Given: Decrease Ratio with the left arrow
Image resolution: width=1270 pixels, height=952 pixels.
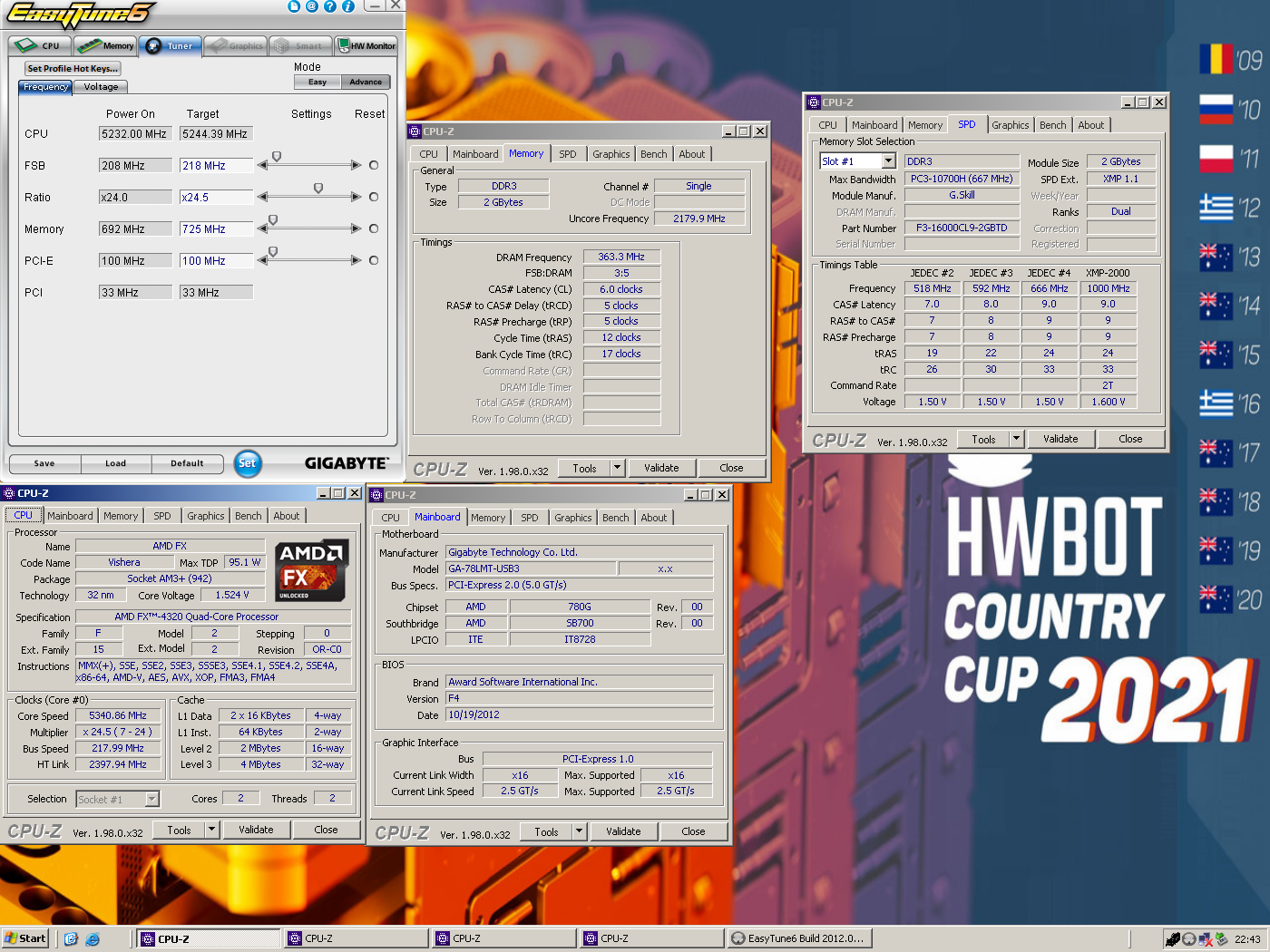Looking at the screenshot, I should tap(262, 197).
